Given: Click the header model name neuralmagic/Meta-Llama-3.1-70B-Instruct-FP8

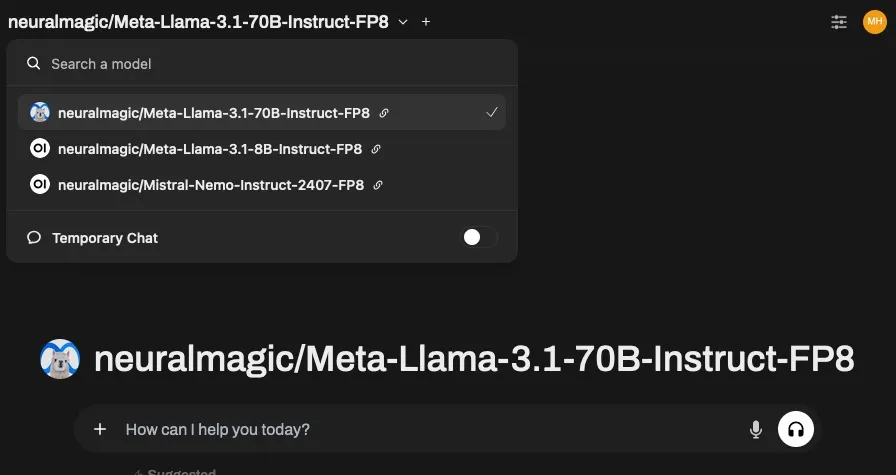Looking at the screenshot, I should 198,21.
